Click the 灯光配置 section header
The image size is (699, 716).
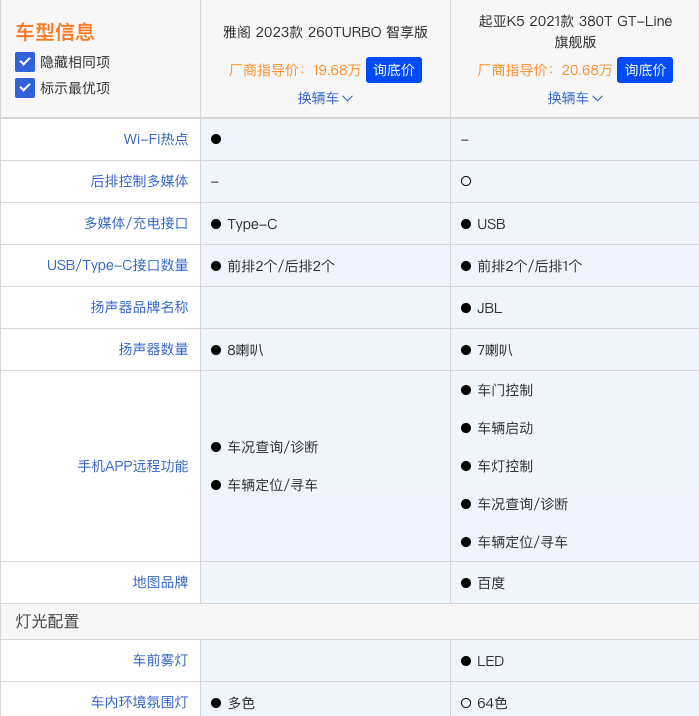pyautogui.click(x=47, y=621)
